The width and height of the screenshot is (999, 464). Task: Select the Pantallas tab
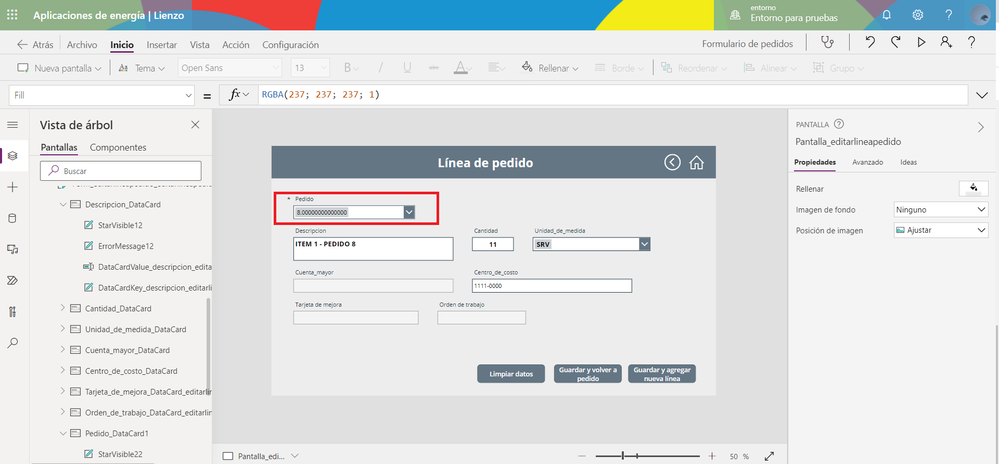point(59,147)
